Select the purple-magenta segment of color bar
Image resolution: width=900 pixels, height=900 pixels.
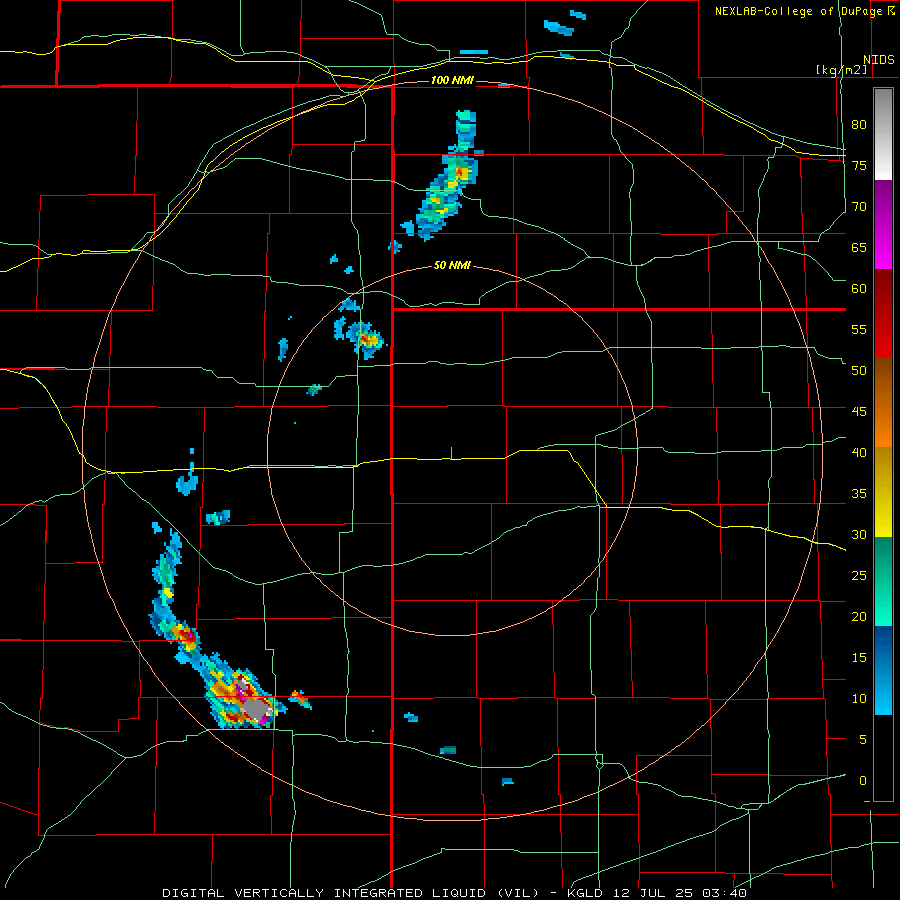pyautogui.click(x=883, y=225)
